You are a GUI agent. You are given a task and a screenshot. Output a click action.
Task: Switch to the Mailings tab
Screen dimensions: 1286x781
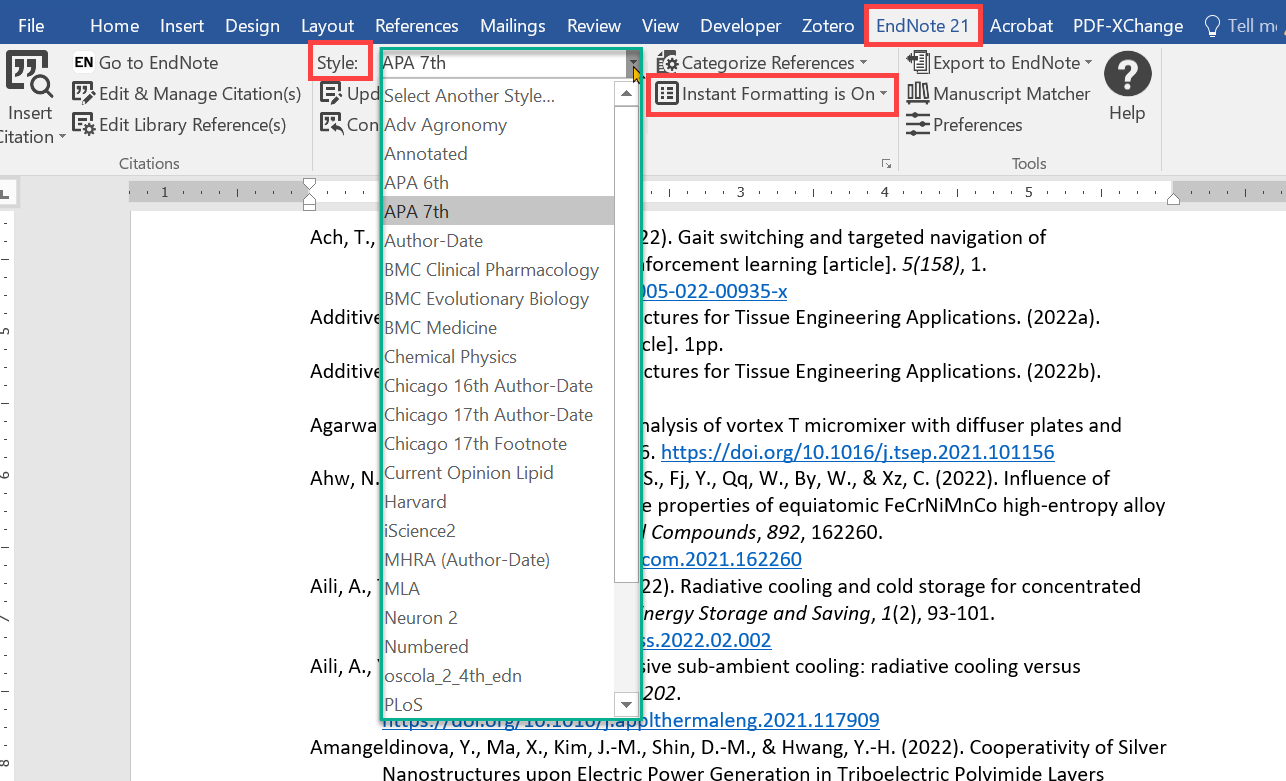[x=513, y=26]
